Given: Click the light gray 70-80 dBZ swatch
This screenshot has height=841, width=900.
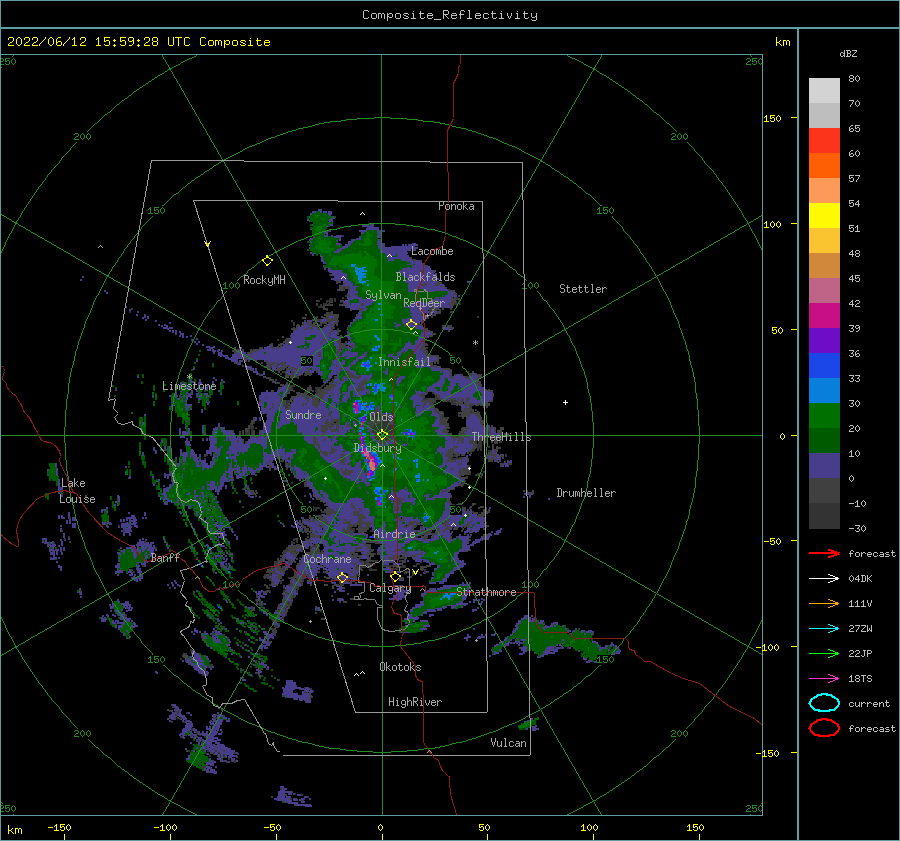Looking at the screenshot, I should [x=824, y=91].
